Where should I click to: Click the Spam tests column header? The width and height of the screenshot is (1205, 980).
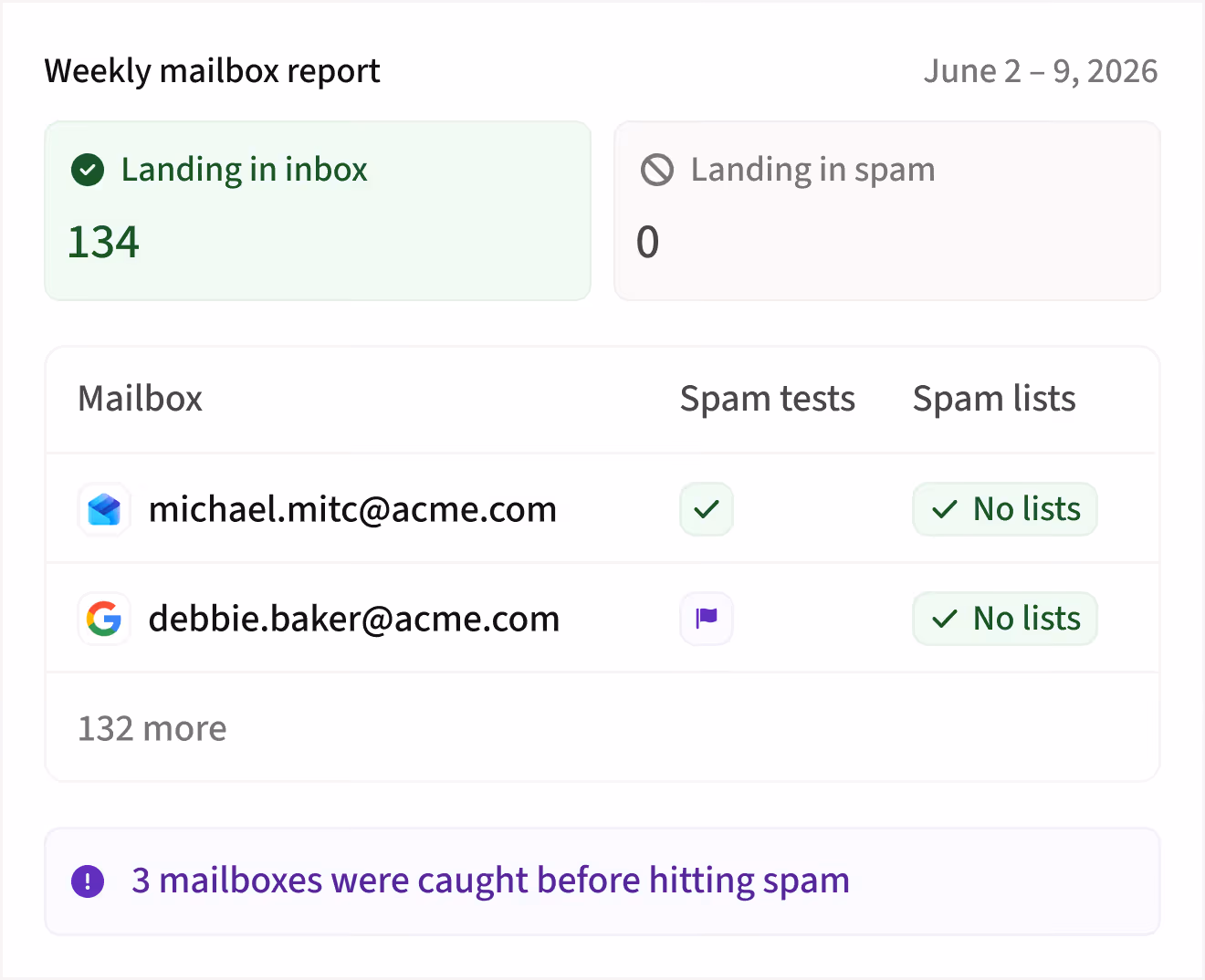[x=768, y=399]
